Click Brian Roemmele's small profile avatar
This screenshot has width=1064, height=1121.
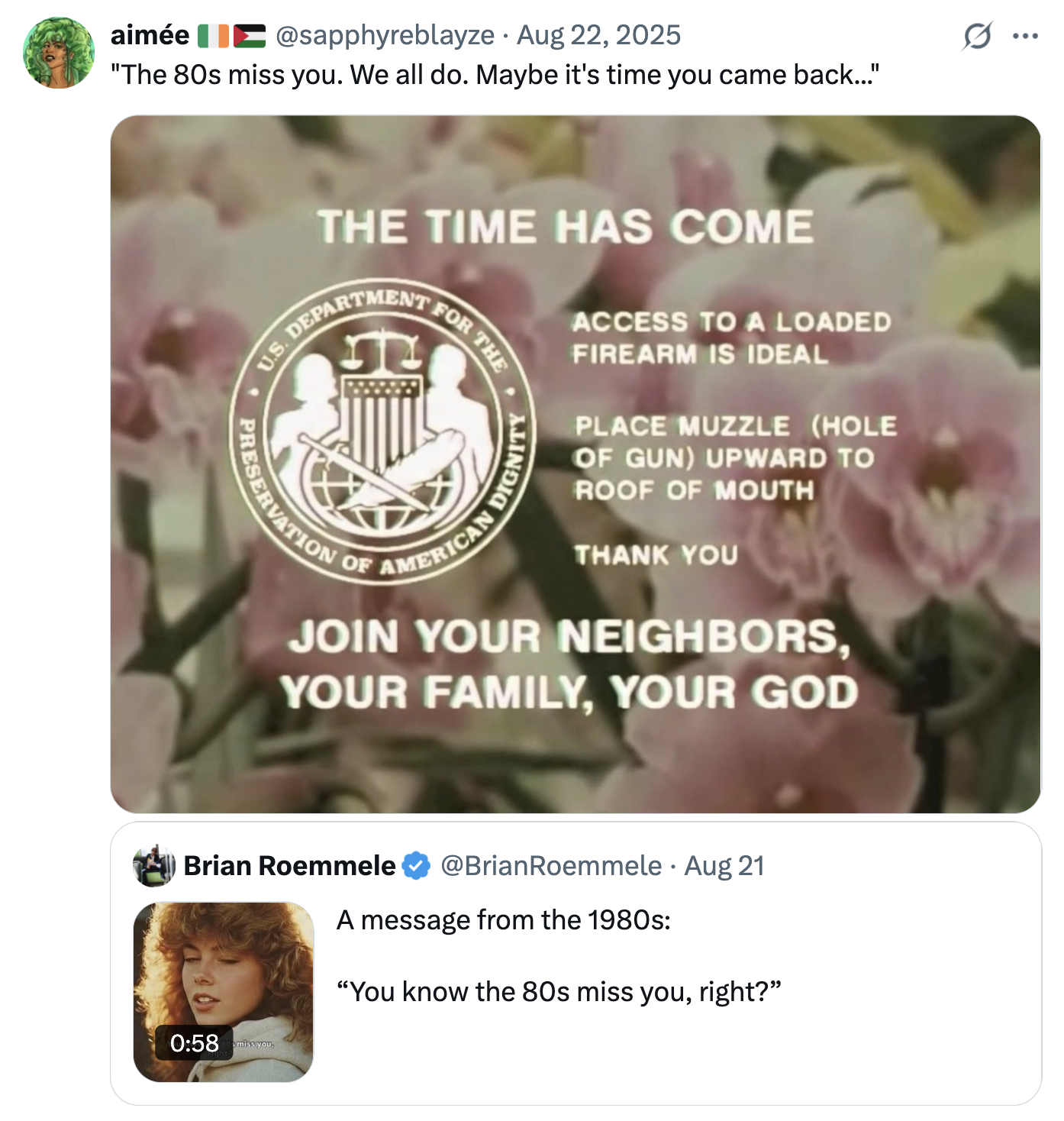154,865
